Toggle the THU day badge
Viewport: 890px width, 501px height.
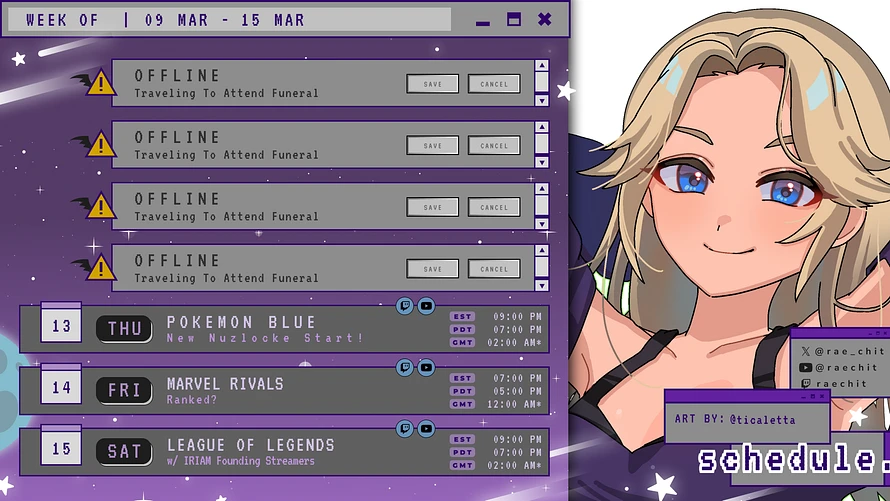pos(124,328)
